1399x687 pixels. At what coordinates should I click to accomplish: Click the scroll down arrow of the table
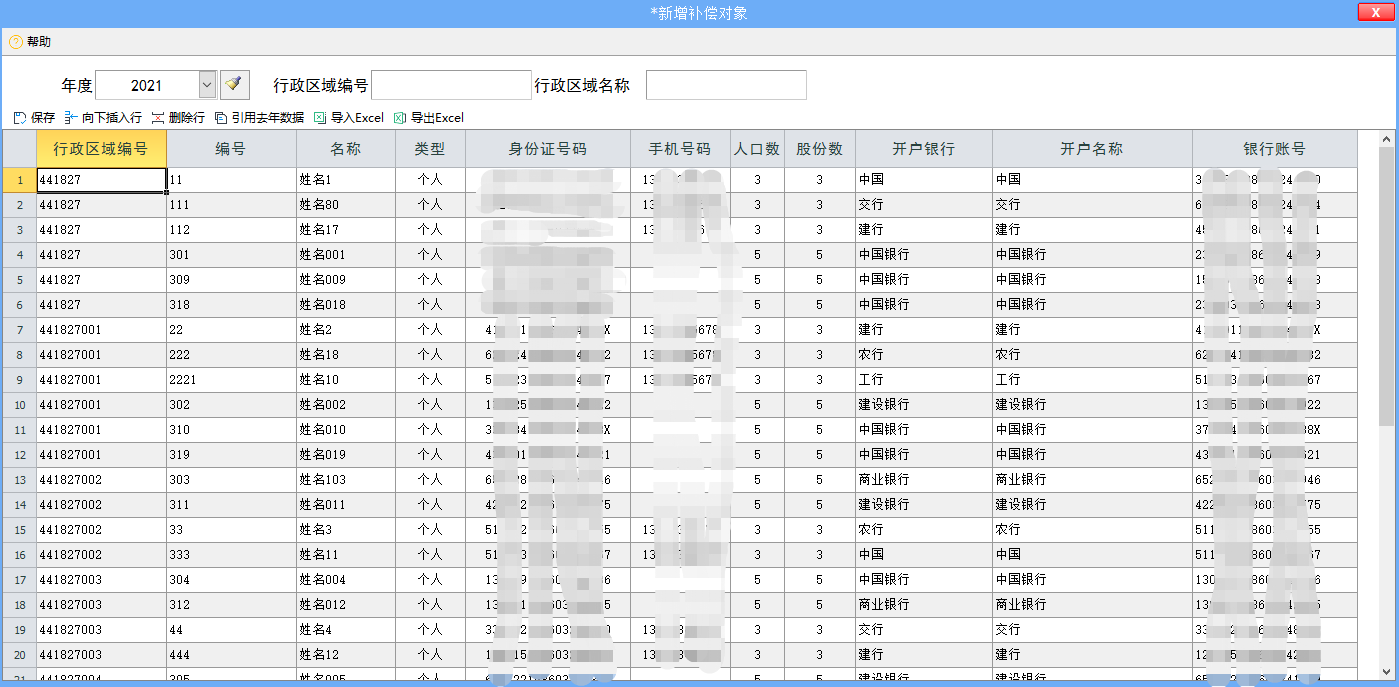(1386, 670)
